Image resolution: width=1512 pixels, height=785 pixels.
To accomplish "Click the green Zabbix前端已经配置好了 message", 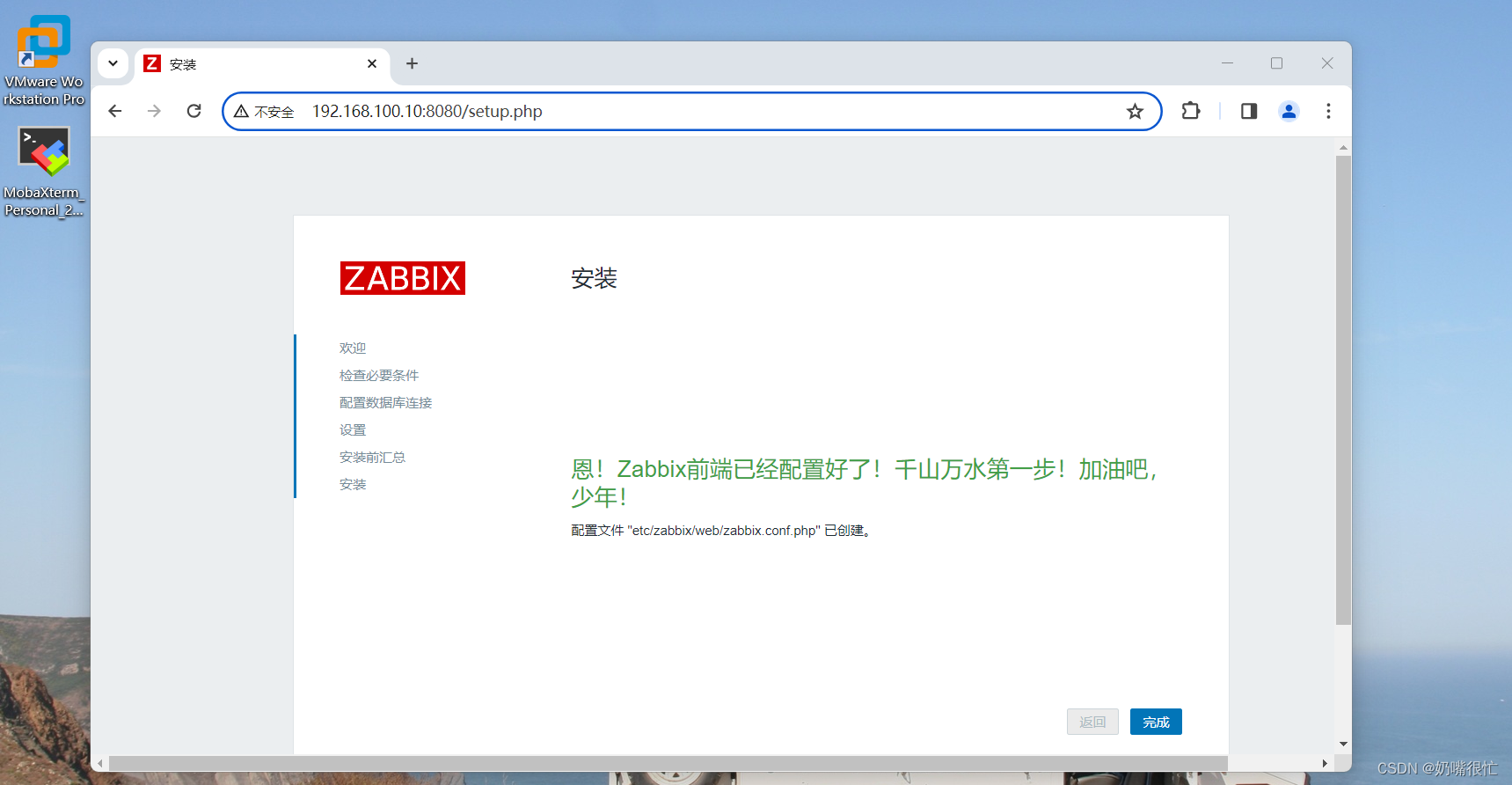I will (866, 482).
